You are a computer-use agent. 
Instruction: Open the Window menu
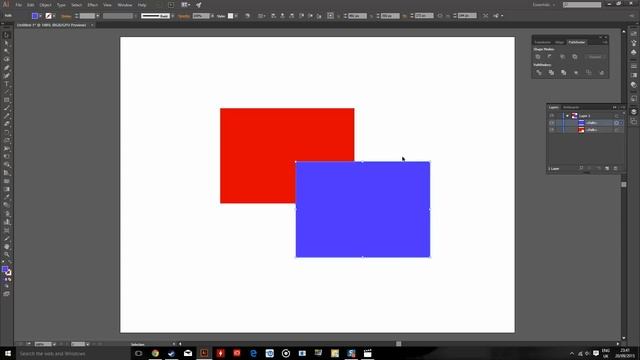125,5
